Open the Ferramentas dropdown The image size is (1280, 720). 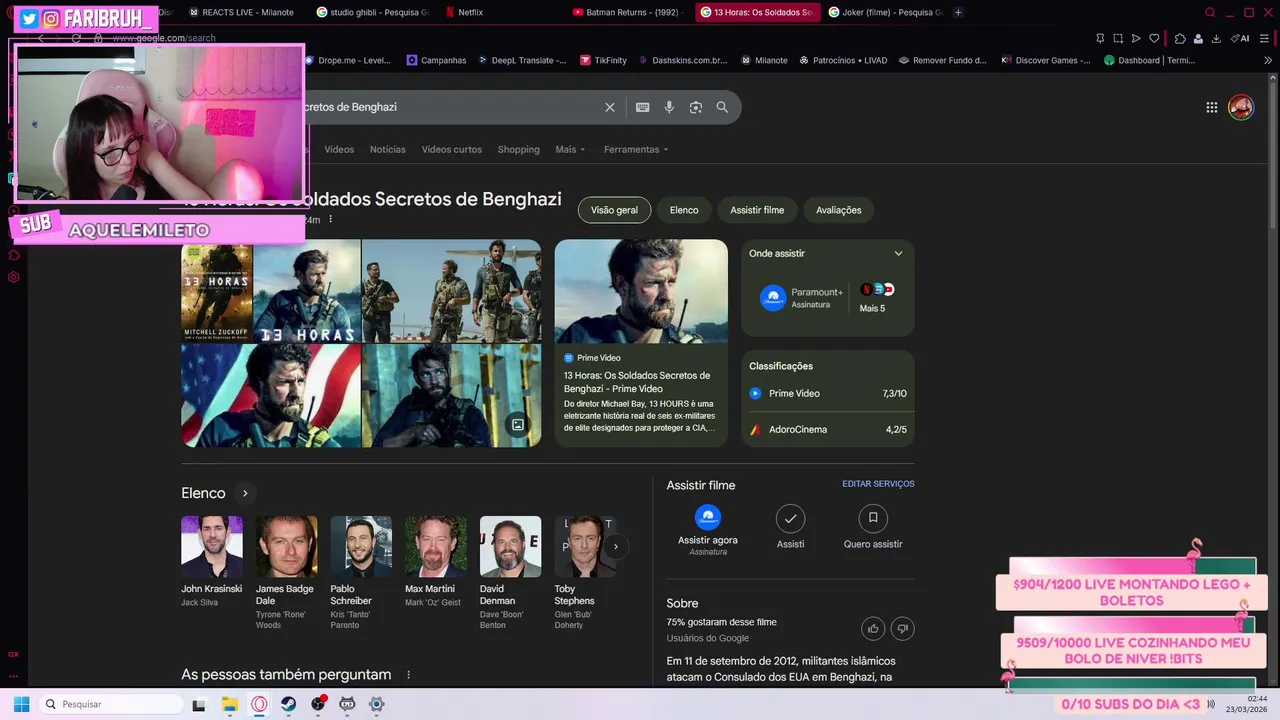click(636, 149)
